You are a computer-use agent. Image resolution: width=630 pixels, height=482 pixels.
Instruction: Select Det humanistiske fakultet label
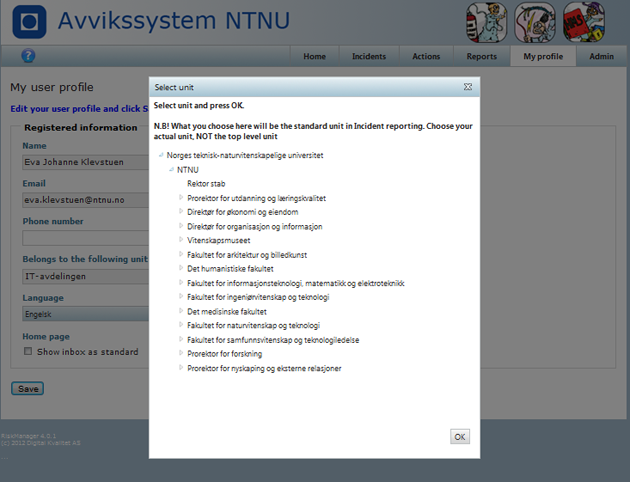tap(230, 269)
